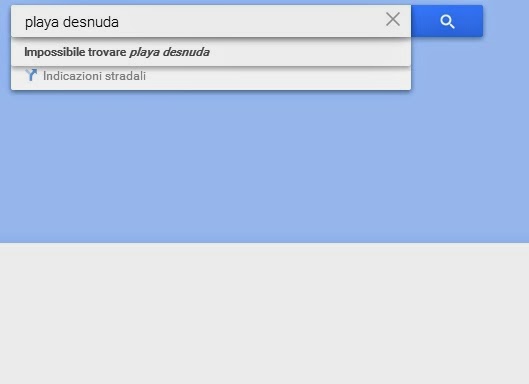Image resolution: width=529 pixels, height=384 pixels.
Task: Place cursor on the word desnuda in search field
Action: pos(91,22)
